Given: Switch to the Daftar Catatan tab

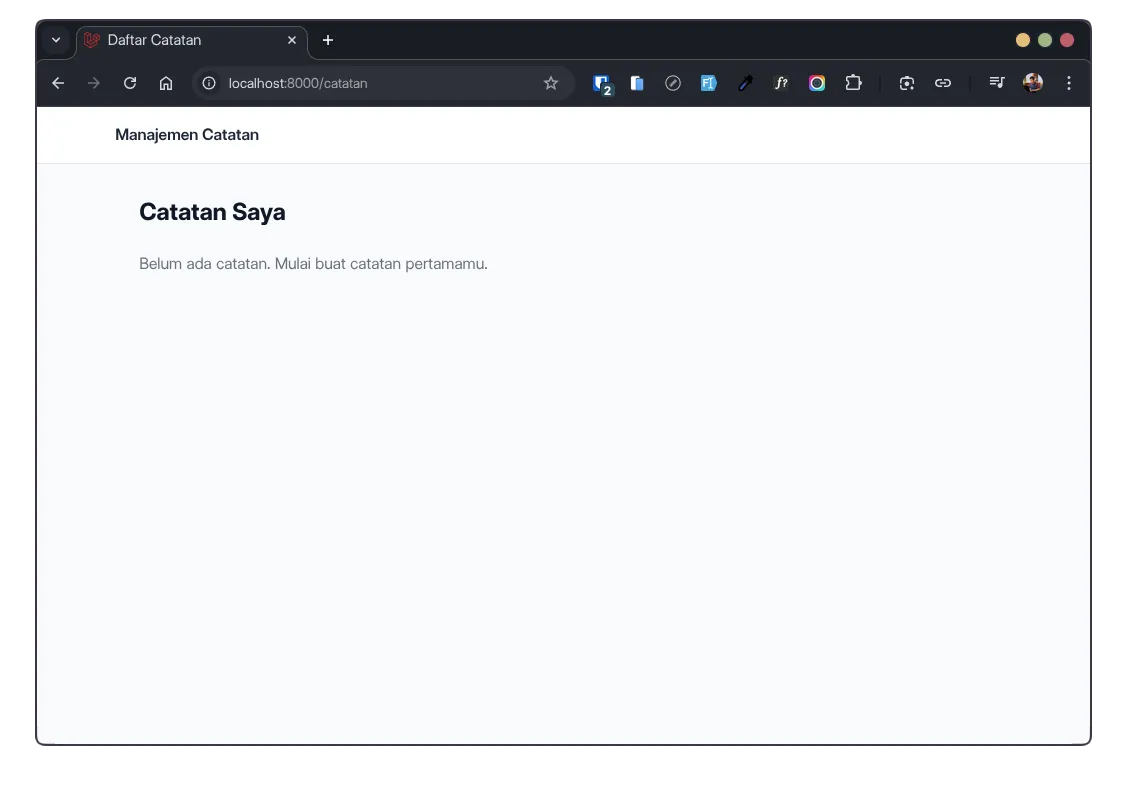Looking at the screenshot, I should (x=180, y=40).
